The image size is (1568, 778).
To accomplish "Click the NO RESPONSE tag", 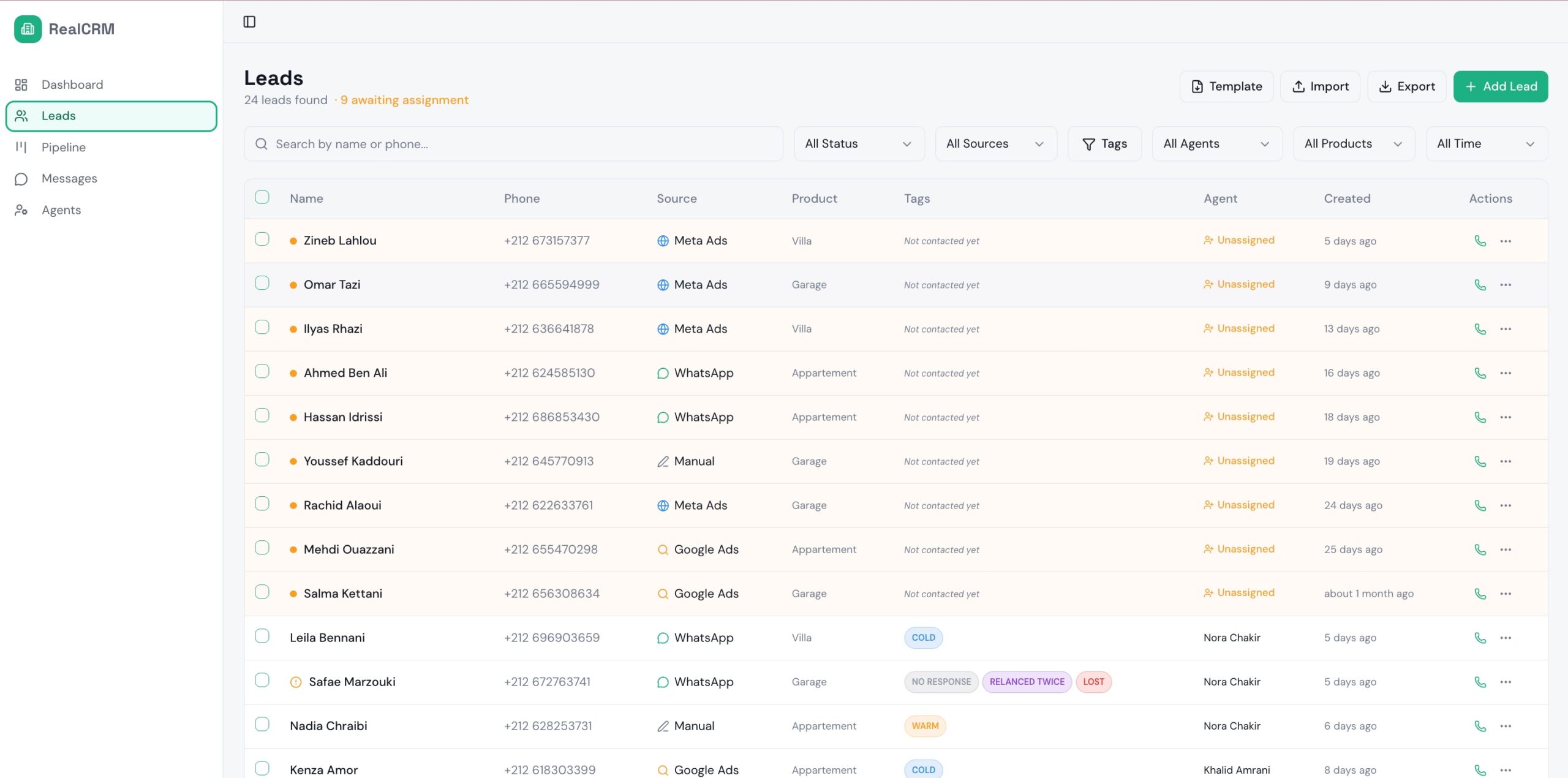I will [941, 682].
